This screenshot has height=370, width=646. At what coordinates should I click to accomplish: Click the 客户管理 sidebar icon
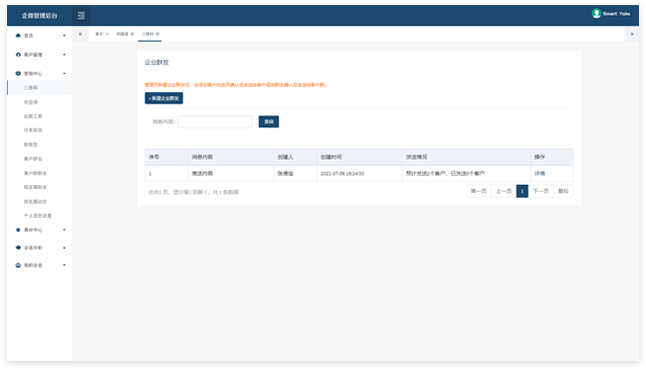click(18, 54)
